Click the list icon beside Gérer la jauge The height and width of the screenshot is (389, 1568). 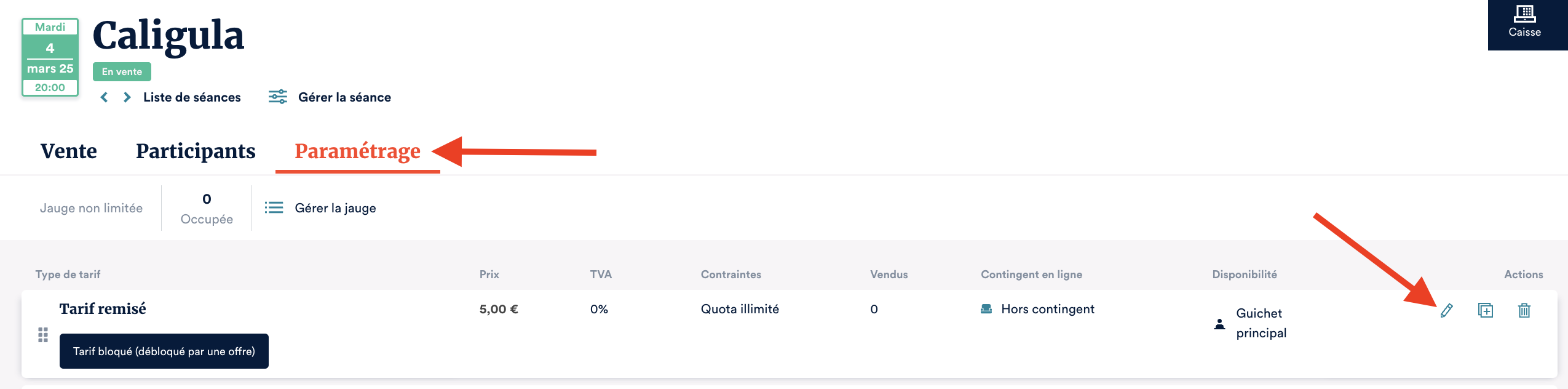[x=274, y=208]
